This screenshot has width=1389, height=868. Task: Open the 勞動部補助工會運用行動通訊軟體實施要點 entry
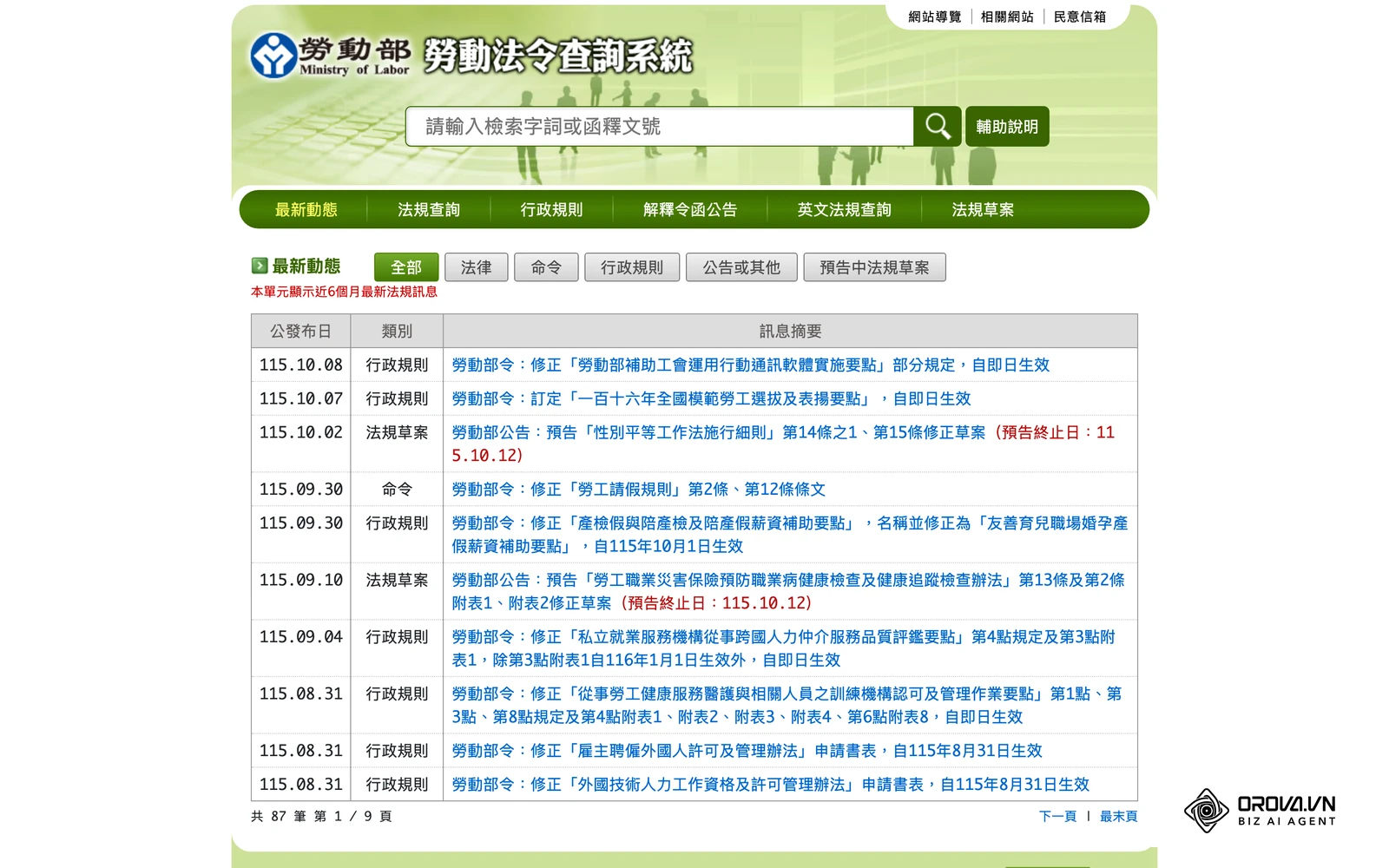coord(751,365)
